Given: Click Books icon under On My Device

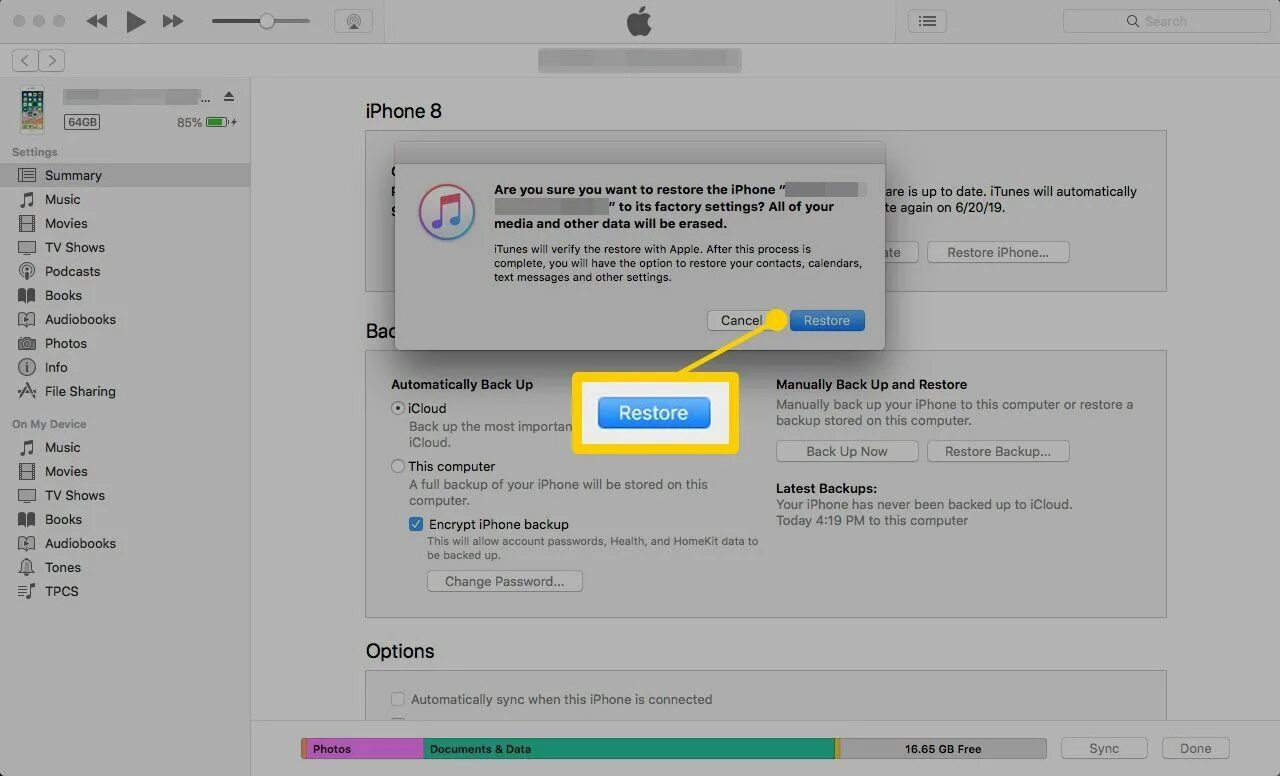Looking at the screenshot, I should [27, 519].
